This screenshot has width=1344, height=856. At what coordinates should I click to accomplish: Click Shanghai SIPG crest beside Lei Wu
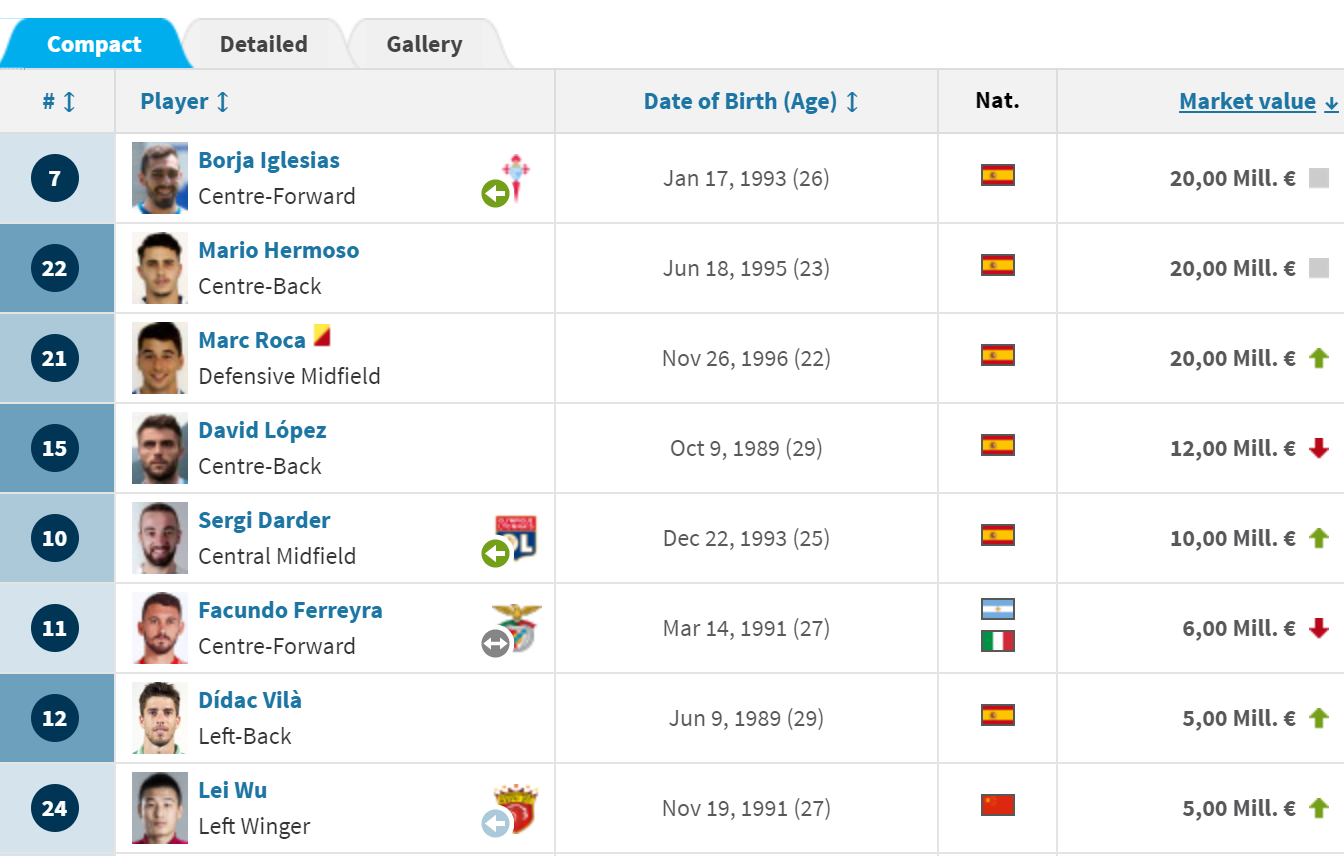click(516, 809)
